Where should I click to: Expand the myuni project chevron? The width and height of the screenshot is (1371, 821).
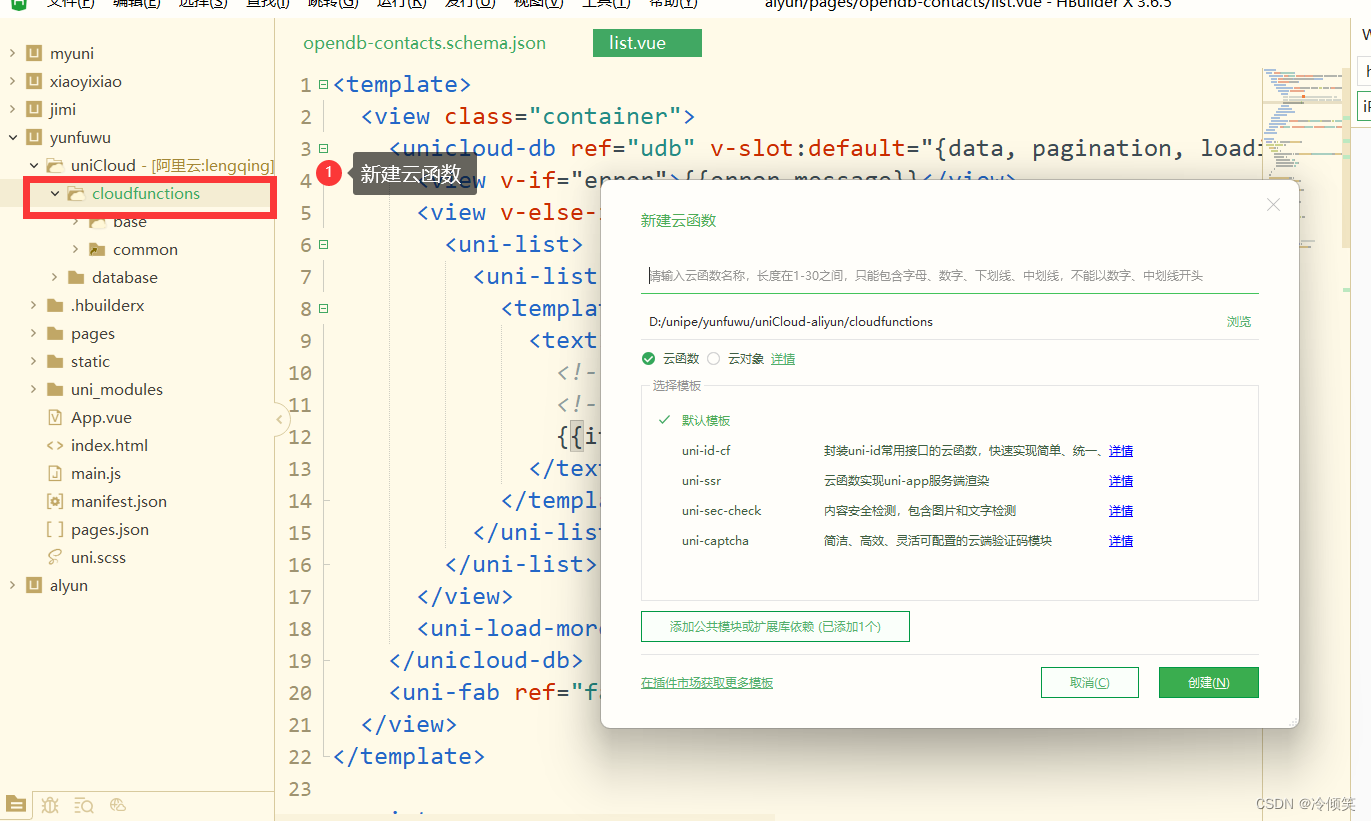click(x=12, y=53)
